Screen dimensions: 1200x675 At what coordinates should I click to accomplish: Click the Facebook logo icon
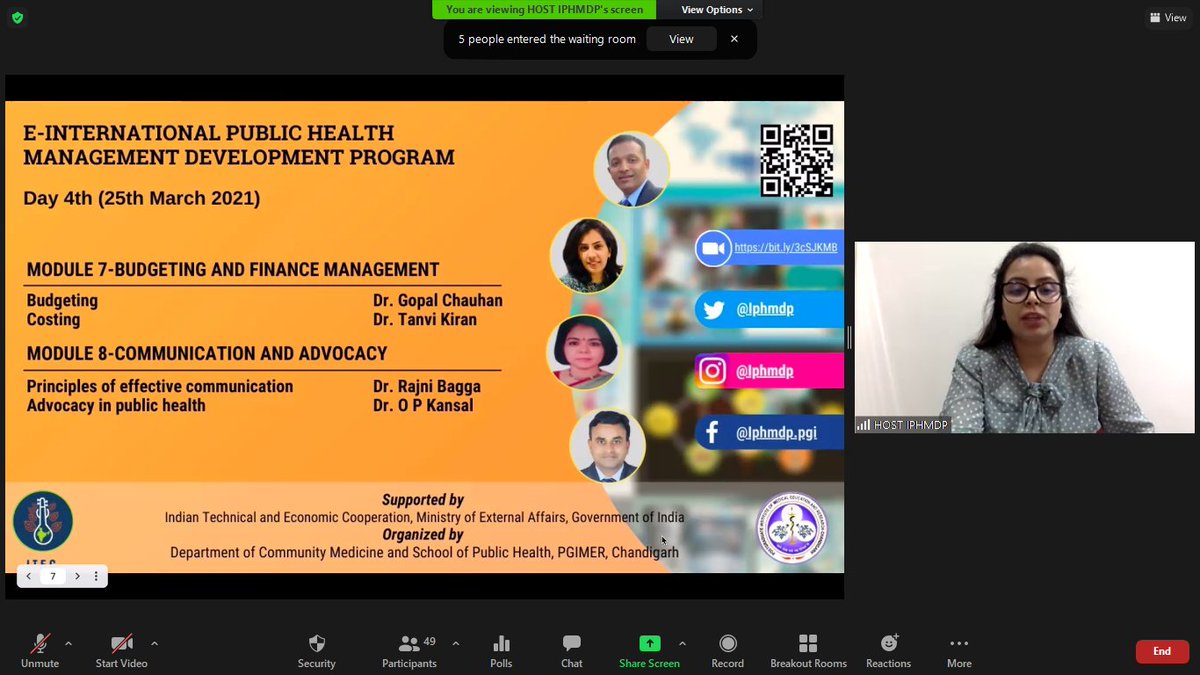coord(712,433)
